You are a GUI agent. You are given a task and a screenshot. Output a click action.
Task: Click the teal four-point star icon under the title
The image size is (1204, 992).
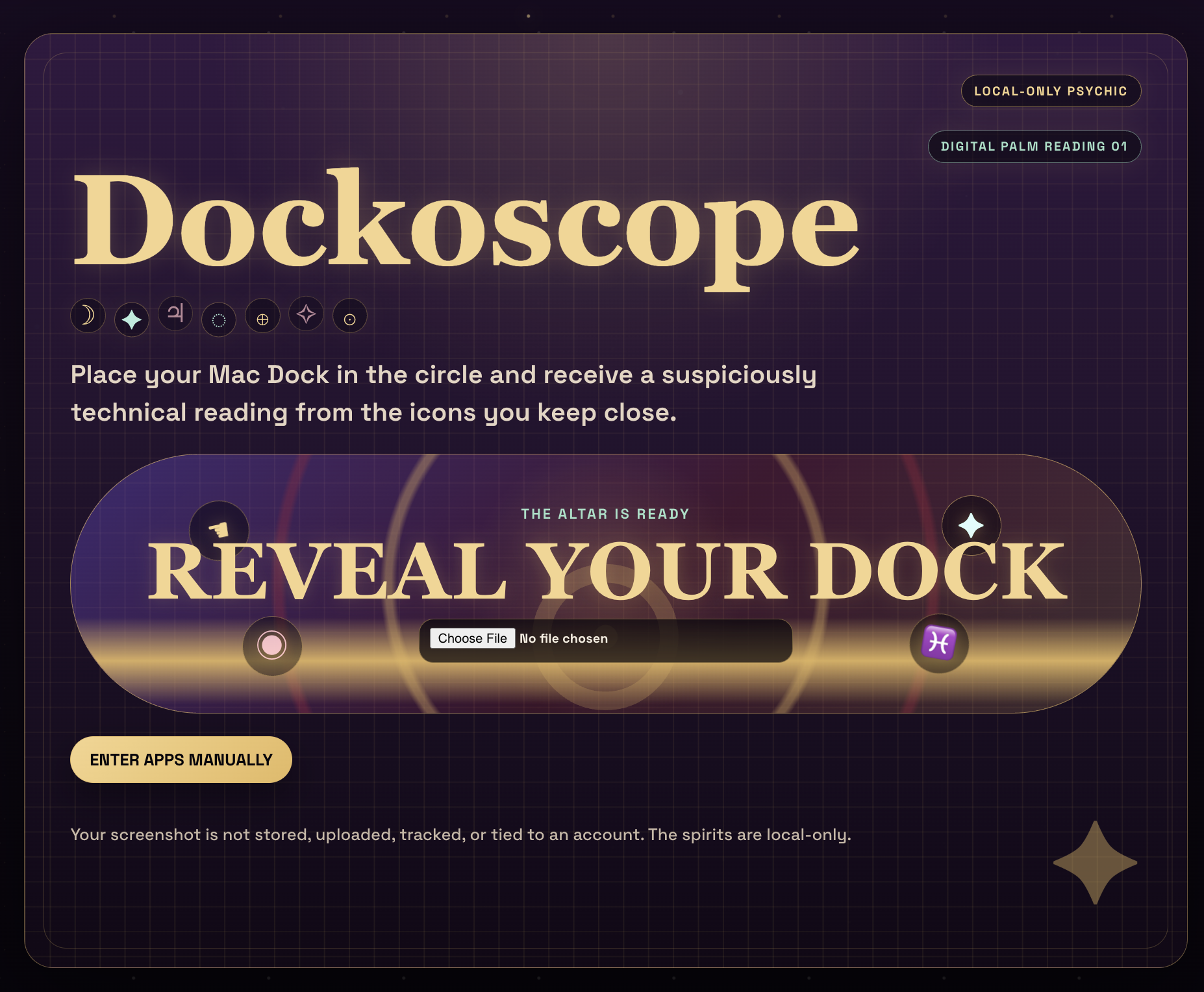click(x=132, y=319)
